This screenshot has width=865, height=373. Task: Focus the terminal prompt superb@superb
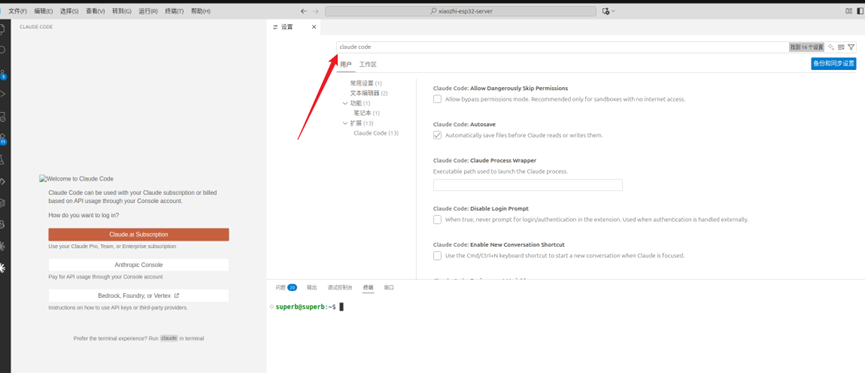[x=306, y=307]
